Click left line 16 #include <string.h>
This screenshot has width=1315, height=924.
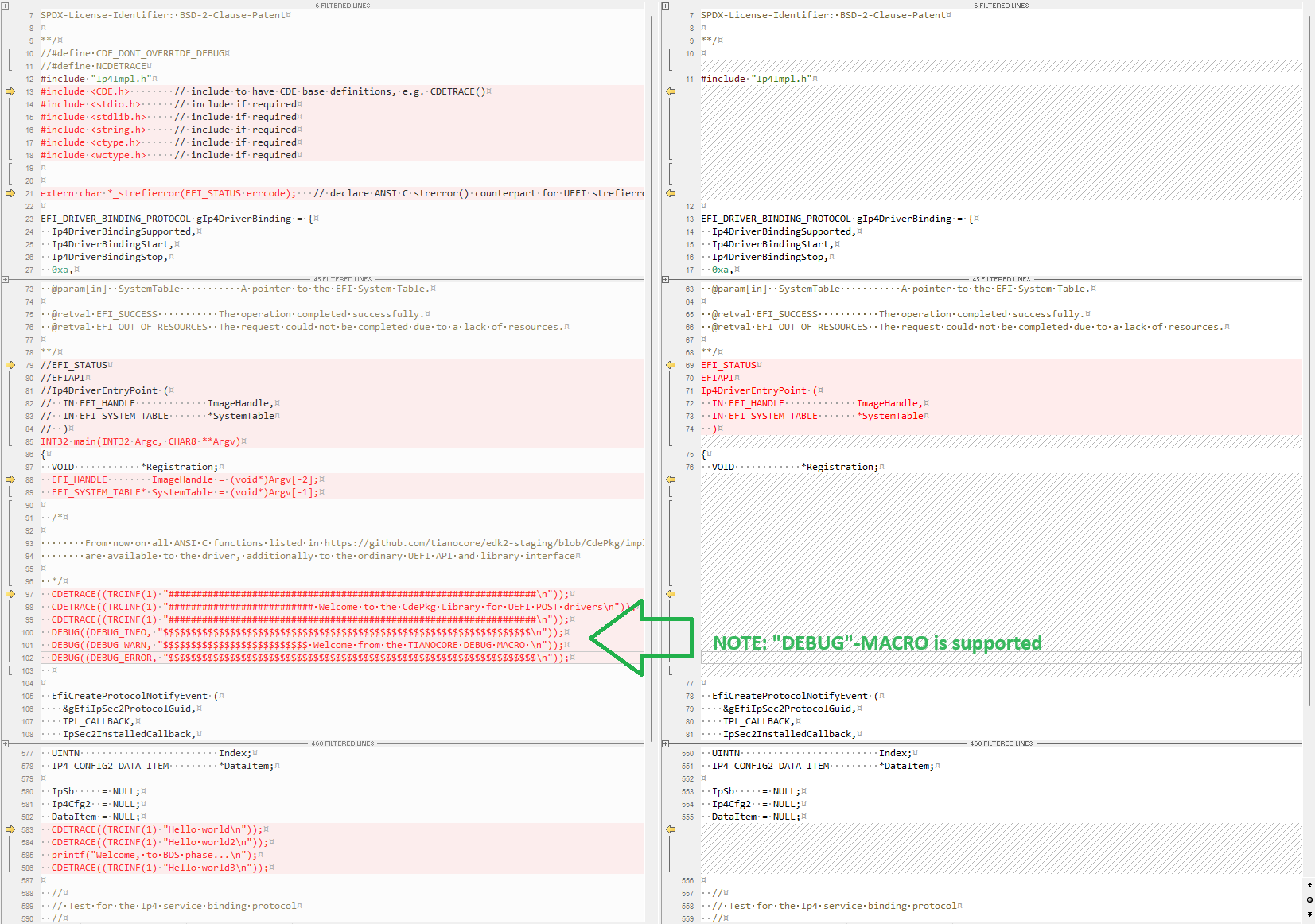click(x=171, y=130)
